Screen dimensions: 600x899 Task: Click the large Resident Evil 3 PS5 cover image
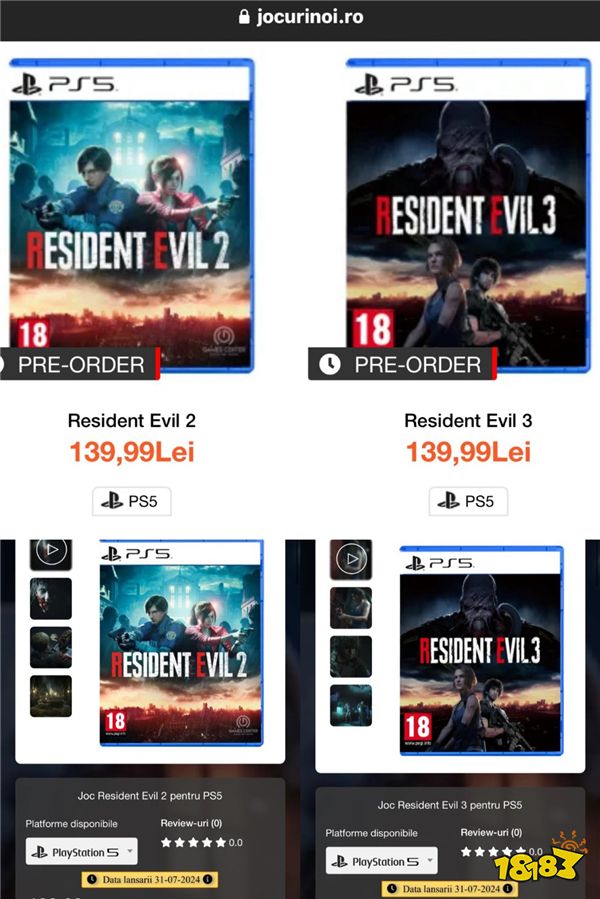click(x=468, y=216)
